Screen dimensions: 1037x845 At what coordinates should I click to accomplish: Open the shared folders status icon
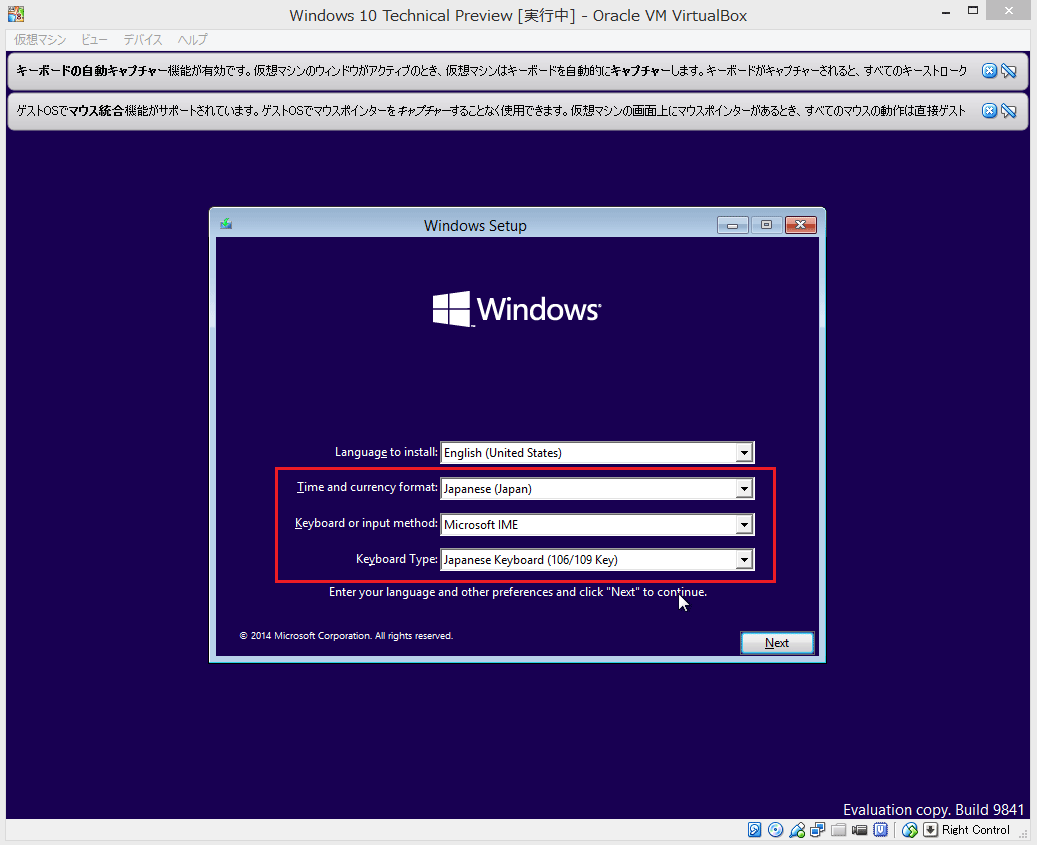(839, 830)
